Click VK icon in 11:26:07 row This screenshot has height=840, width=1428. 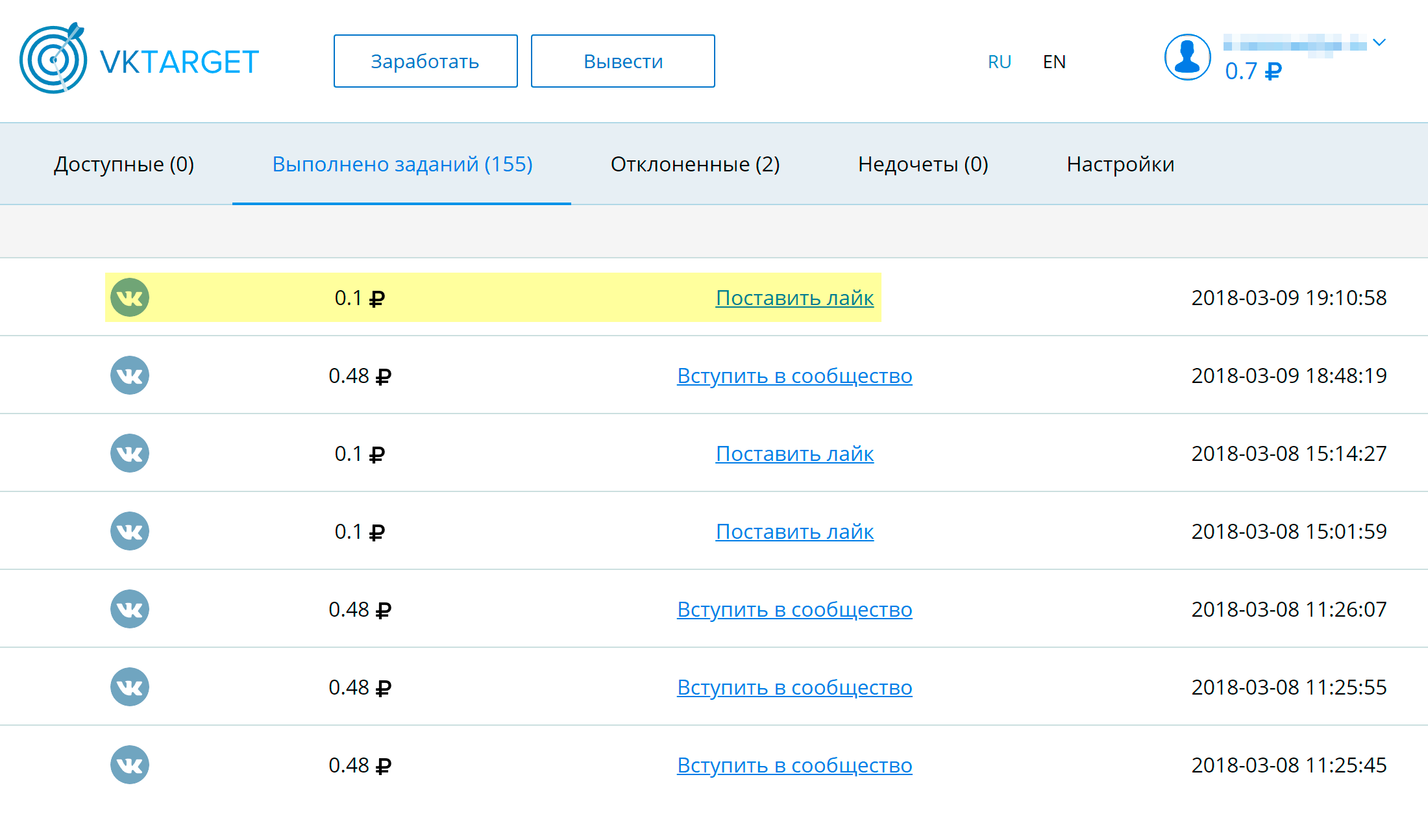click(x=130, y=609)
